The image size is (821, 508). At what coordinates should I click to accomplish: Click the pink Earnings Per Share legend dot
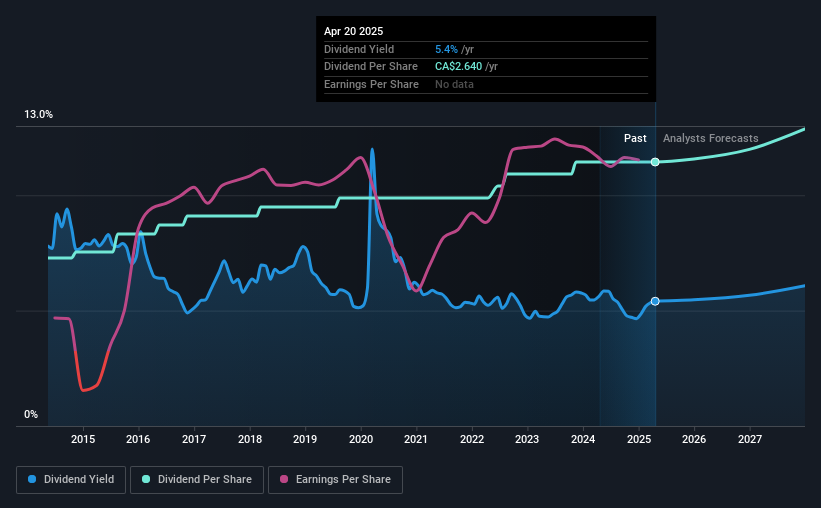pos(284,479)
